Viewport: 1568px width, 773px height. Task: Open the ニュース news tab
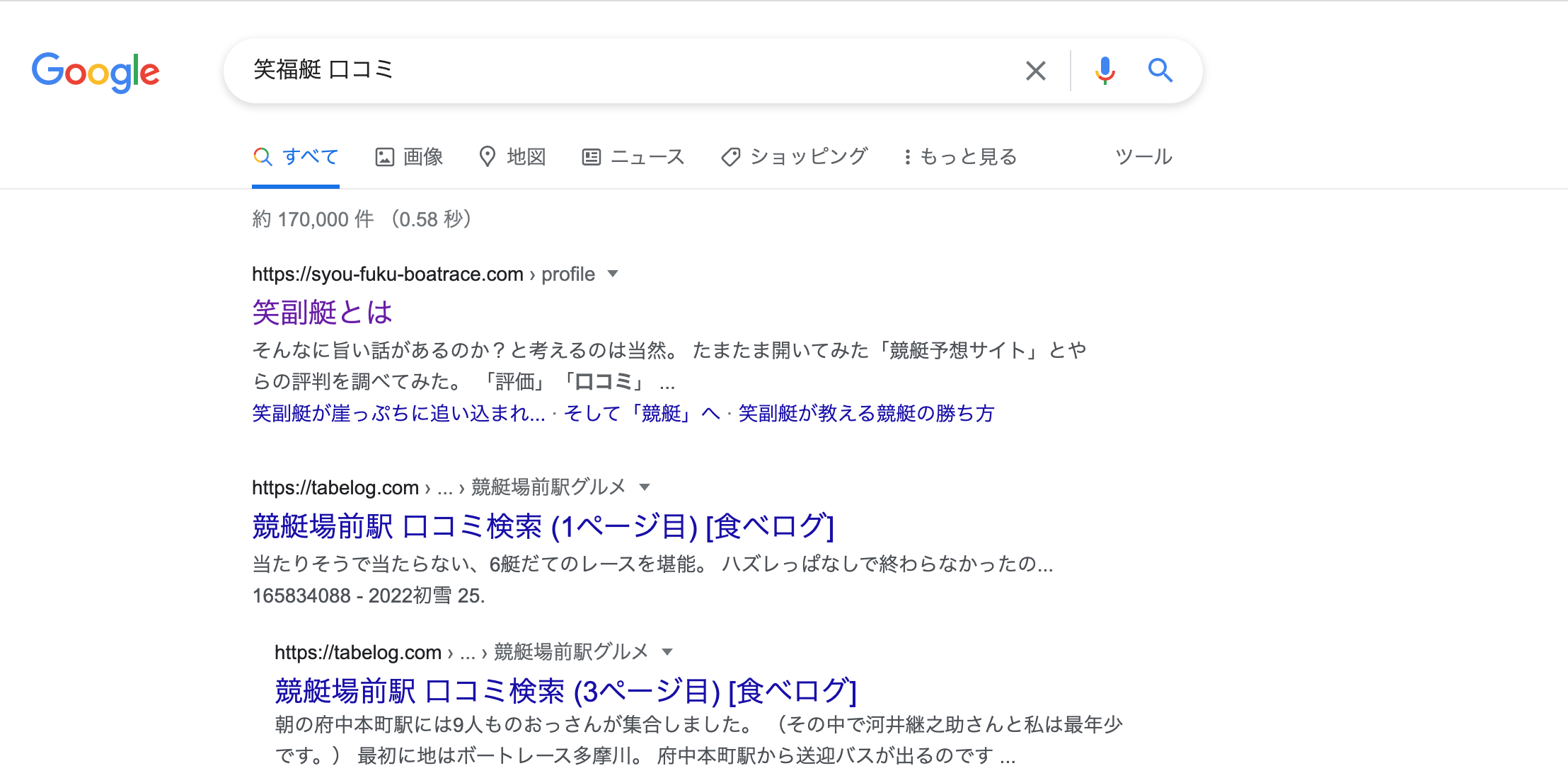tap(633, 157)
